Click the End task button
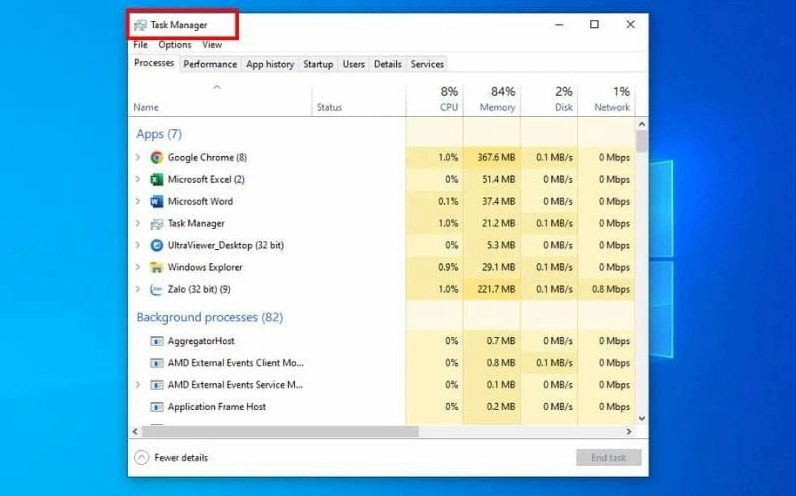 (609, 457)
